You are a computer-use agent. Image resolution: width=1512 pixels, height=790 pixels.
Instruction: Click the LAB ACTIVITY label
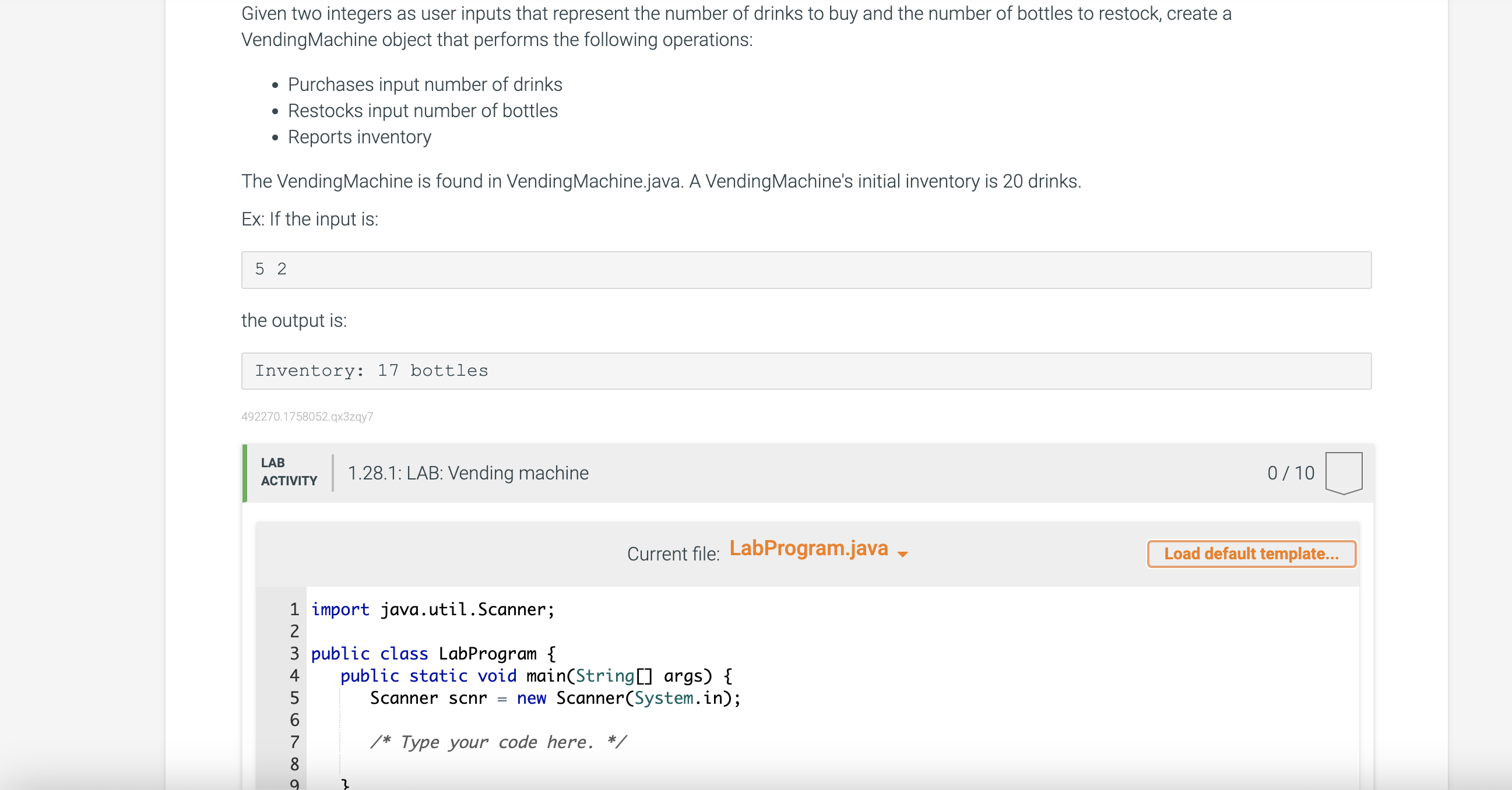tap(288, 471)
